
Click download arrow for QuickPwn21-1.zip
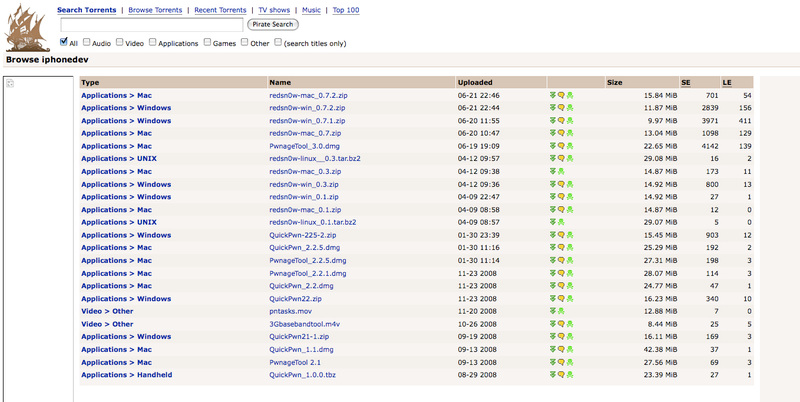click(x=553, y=336)
